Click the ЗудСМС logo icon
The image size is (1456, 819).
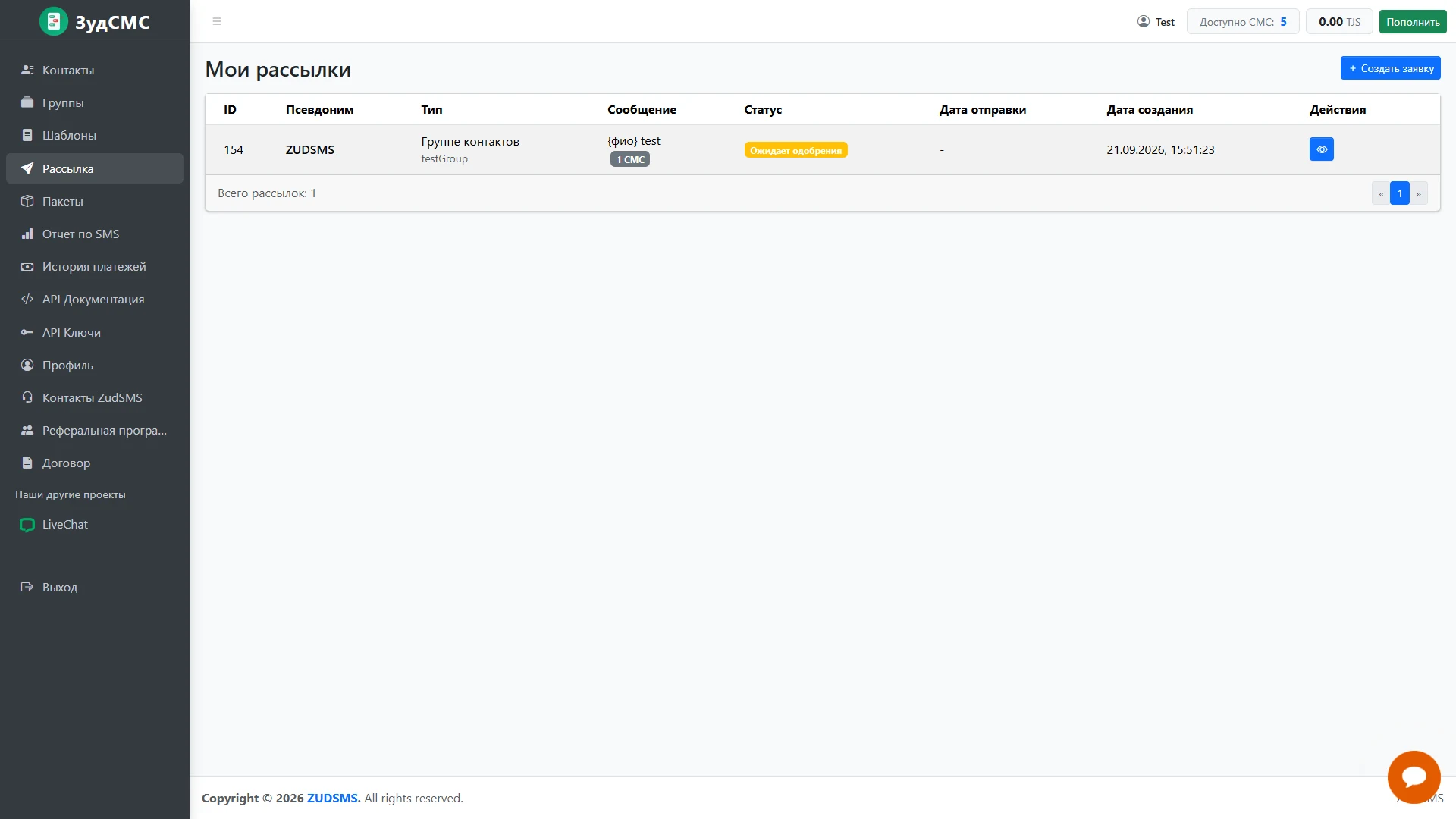53,21
